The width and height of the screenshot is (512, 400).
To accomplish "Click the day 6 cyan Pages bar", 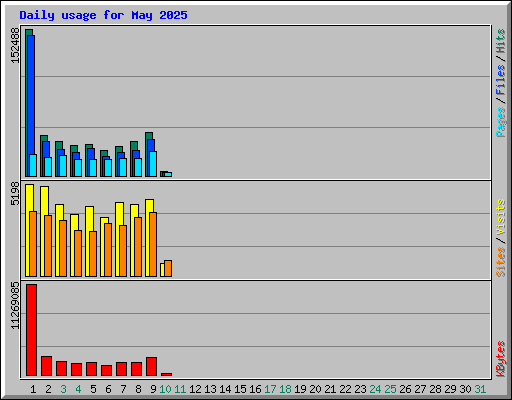I will point(108,168).
